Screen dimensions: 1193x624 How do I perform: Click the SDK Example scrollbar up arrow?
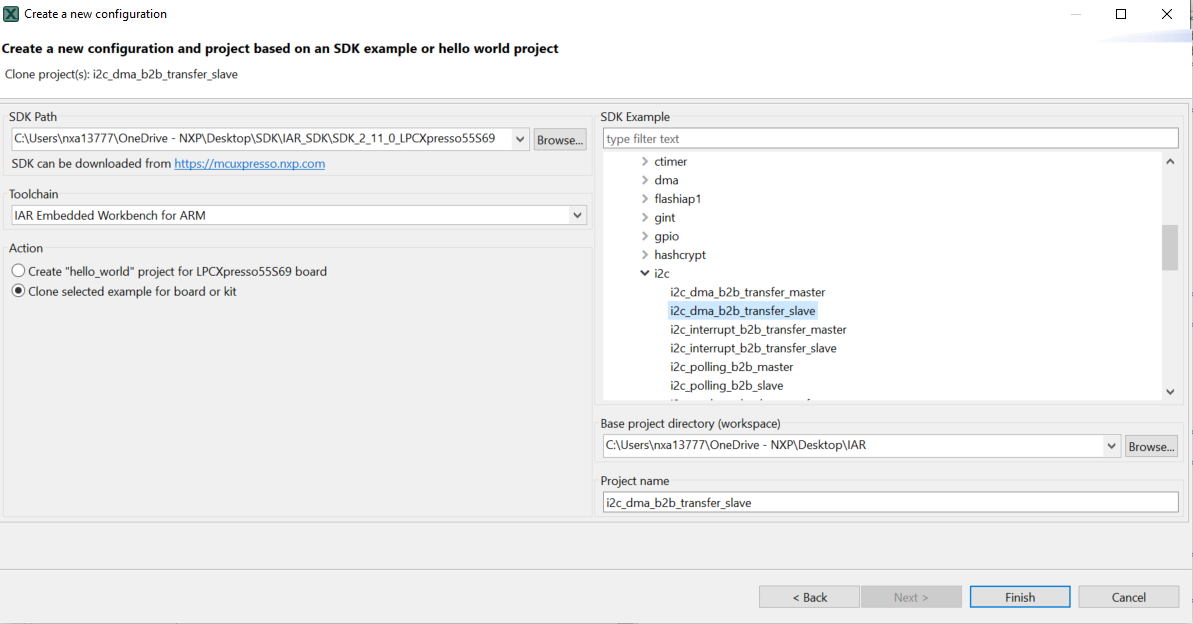tap(1170, 161)
